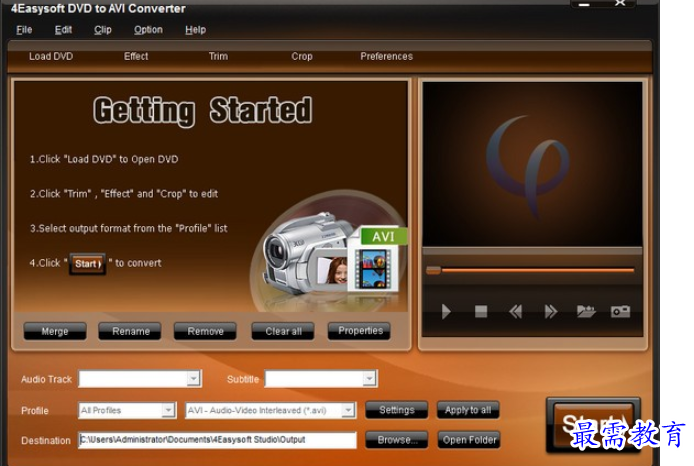Viewport: 694px width, 466px height.
Task: Click the Clear all button
Action: [x=283, y=331]
